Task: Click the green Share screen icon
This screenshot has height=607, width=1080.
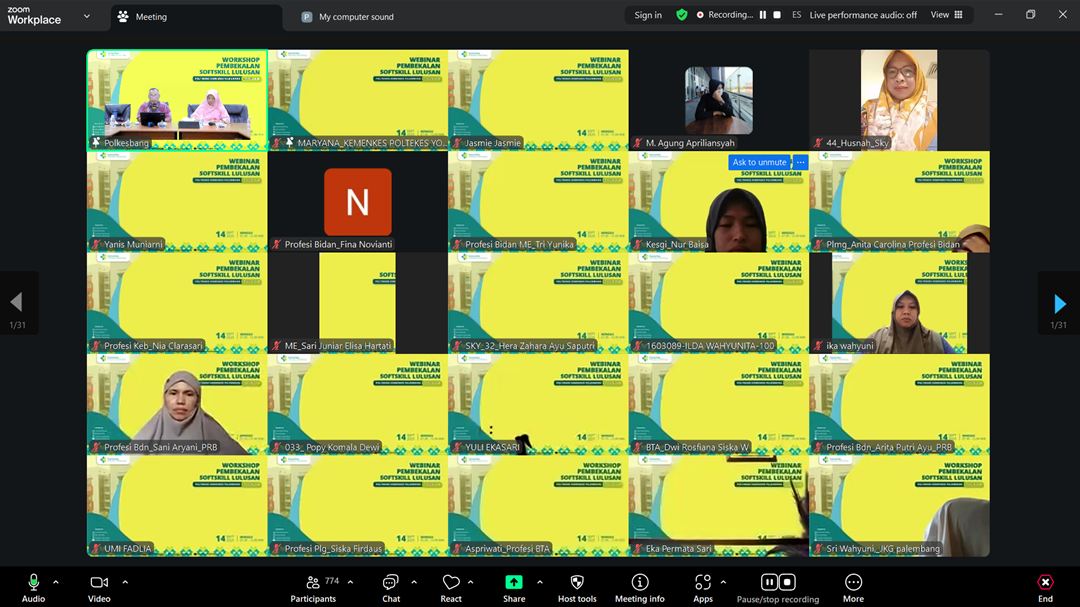Action: (x=514, y=583)
